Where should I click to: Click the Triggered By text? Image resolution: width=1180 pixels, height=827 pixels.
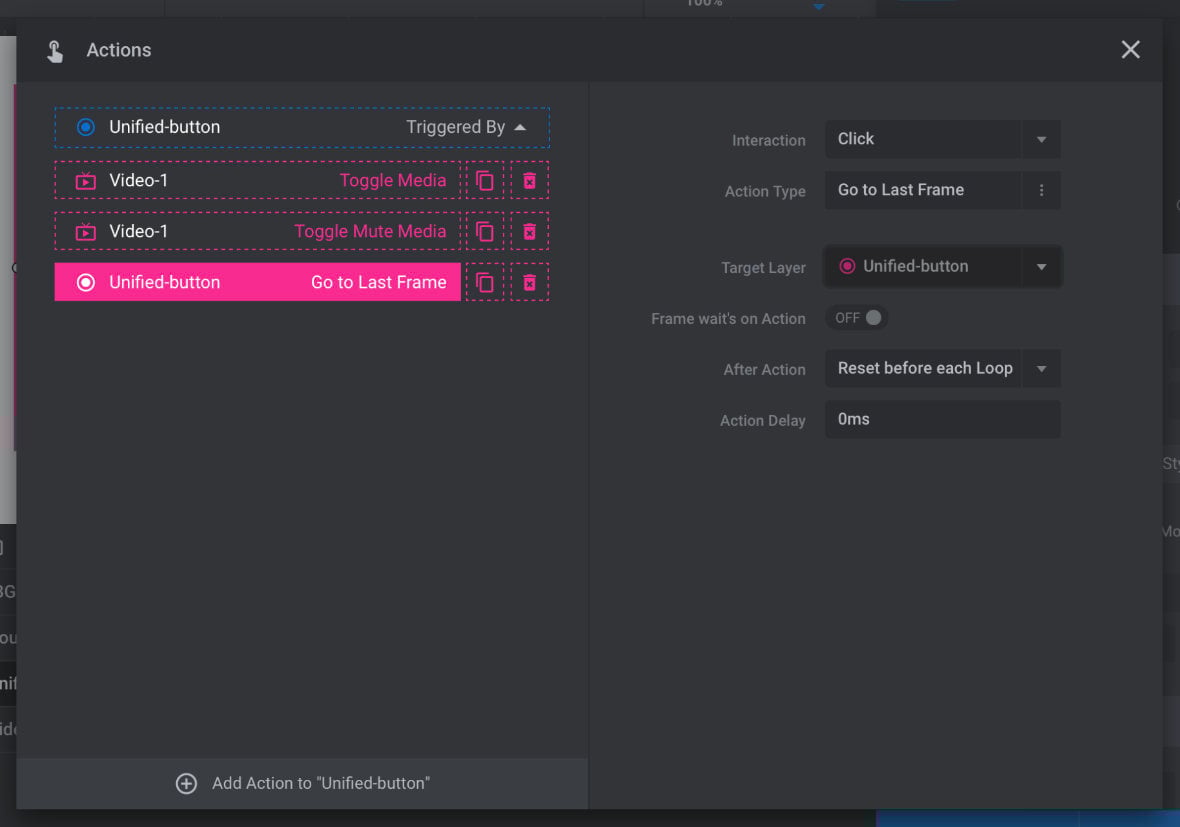tap(455, 127)
